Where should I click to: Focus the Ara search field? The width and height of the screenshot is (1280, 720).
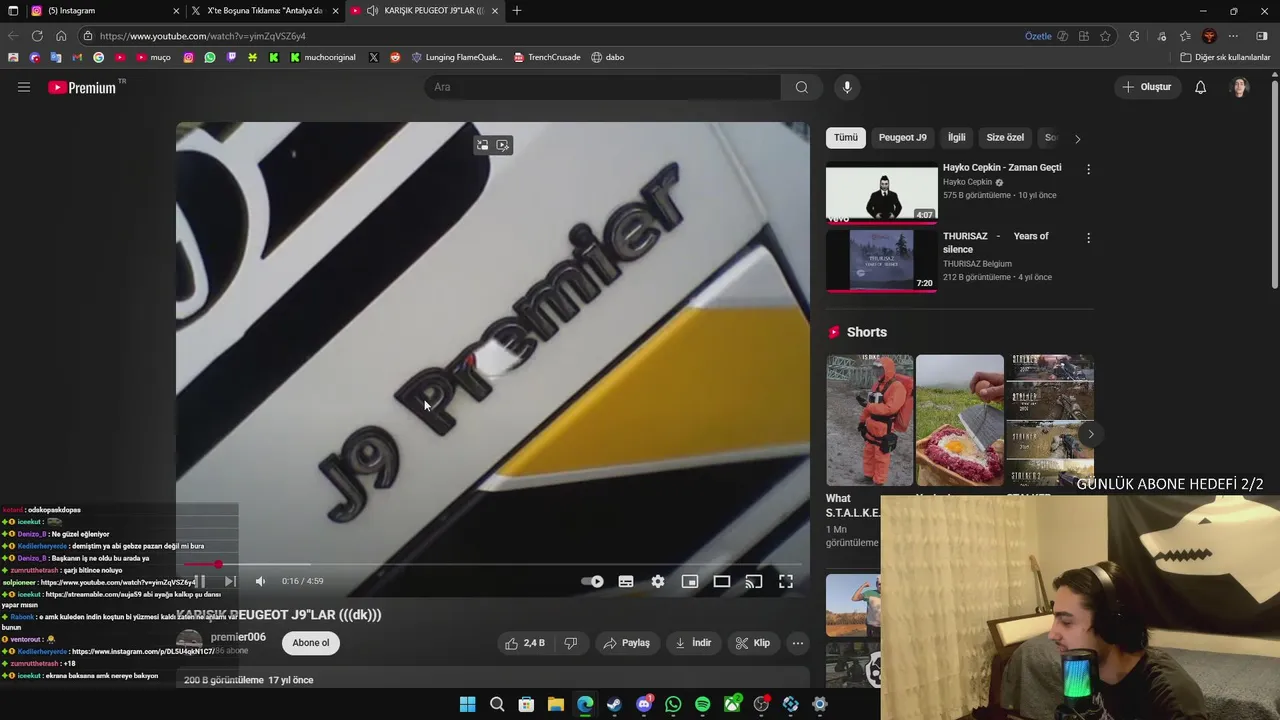603,87
